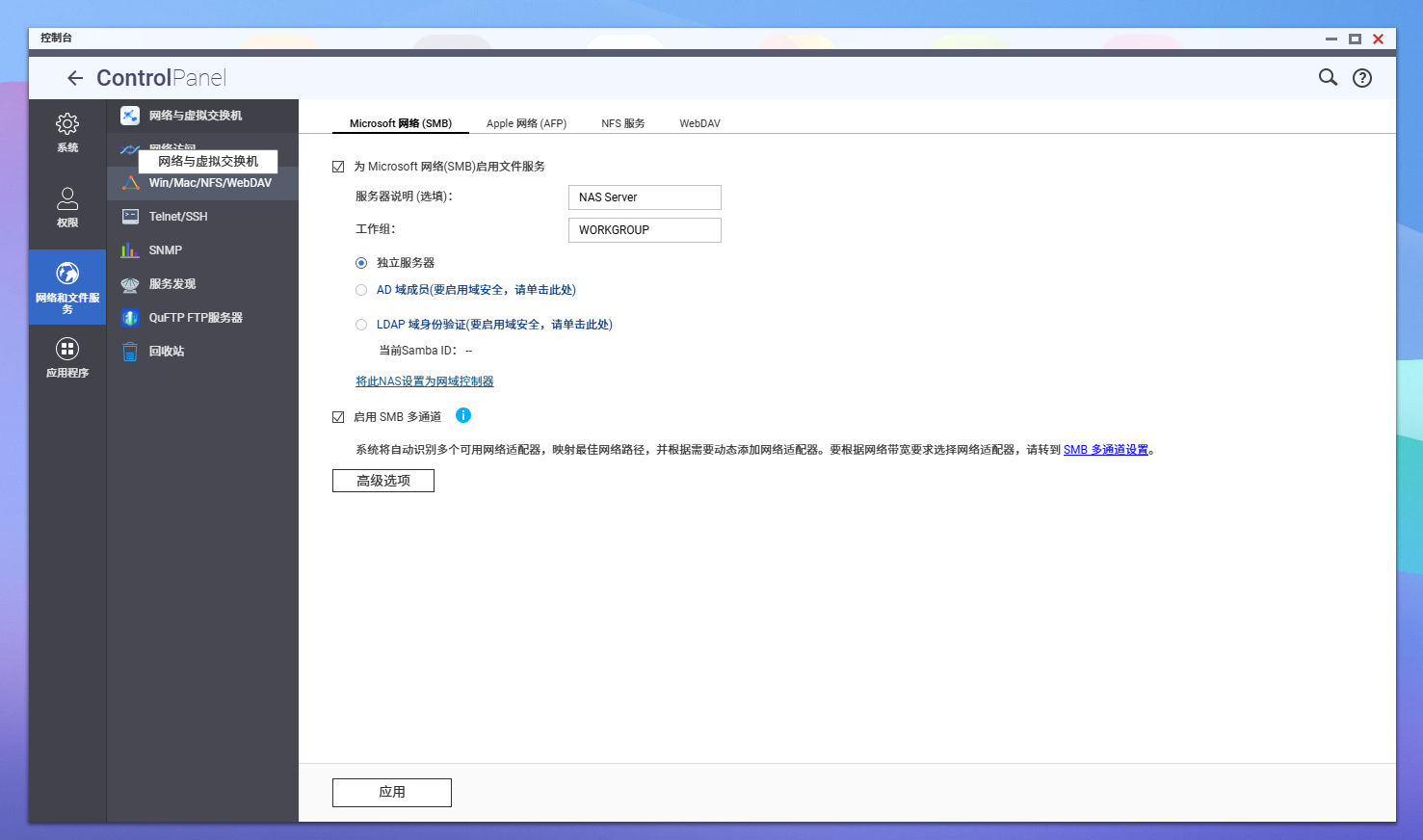The height and width of the screenshot is (840, 1423).
Task: Click the 高级选项 button
Action: [383, 481]
